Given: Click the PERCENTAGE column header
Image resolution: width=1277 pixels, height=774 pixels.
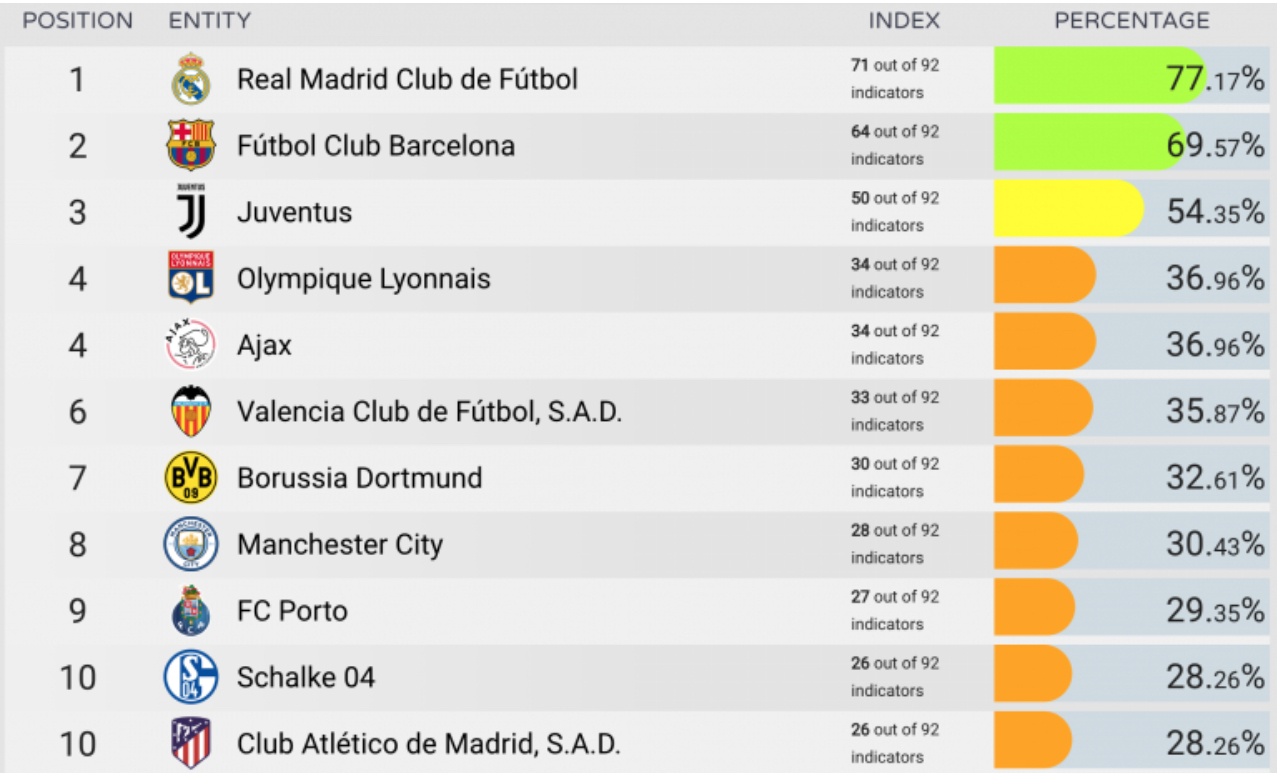Looking at the screenshot, I should [x=1131, y=21].
